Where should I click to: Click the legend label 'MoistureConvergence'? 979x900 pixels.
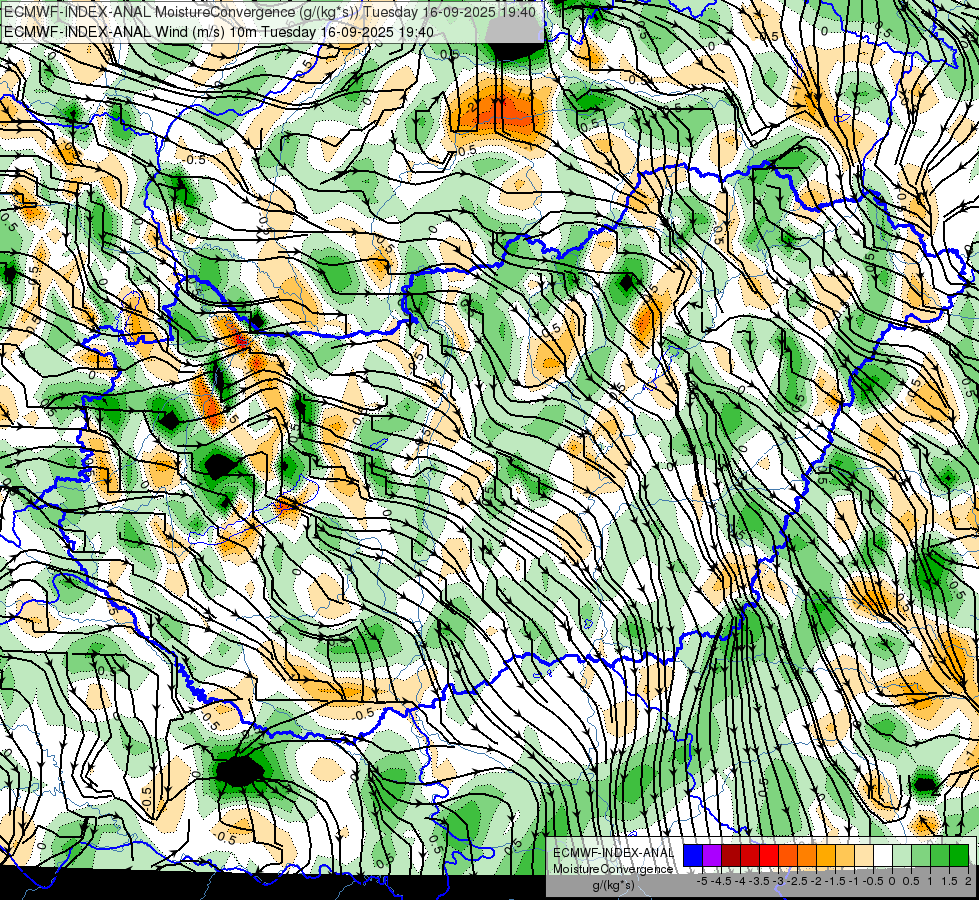point(613,869)
